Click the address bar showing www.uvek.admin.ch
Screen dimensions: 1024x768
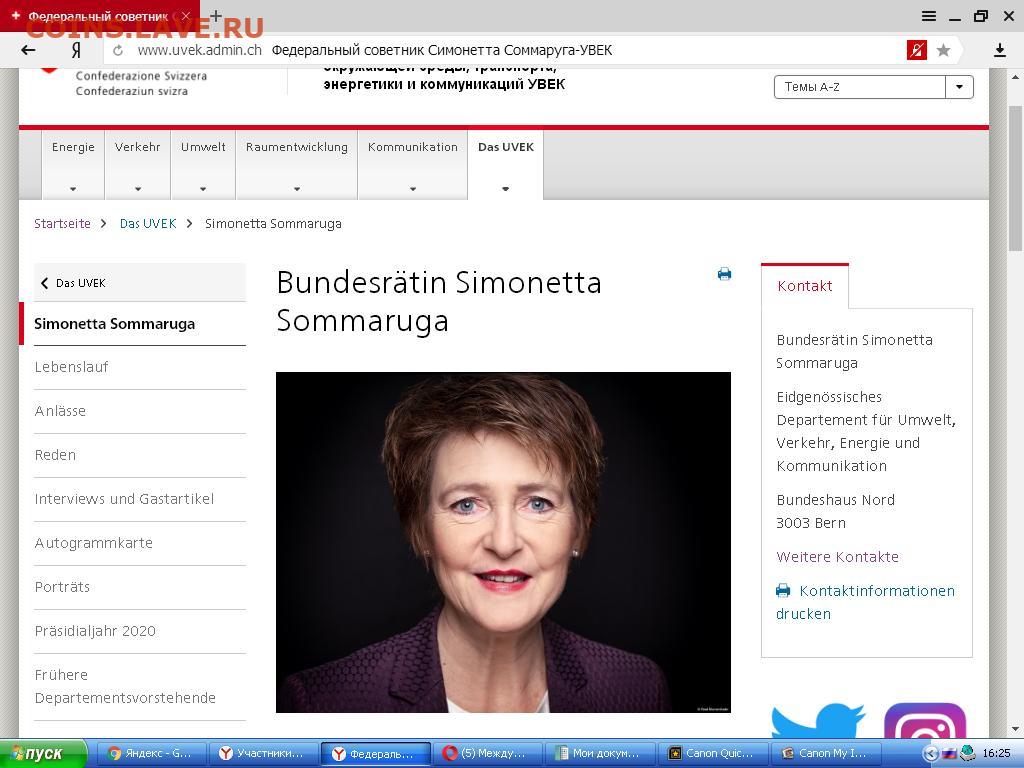[x=509, y=50]
